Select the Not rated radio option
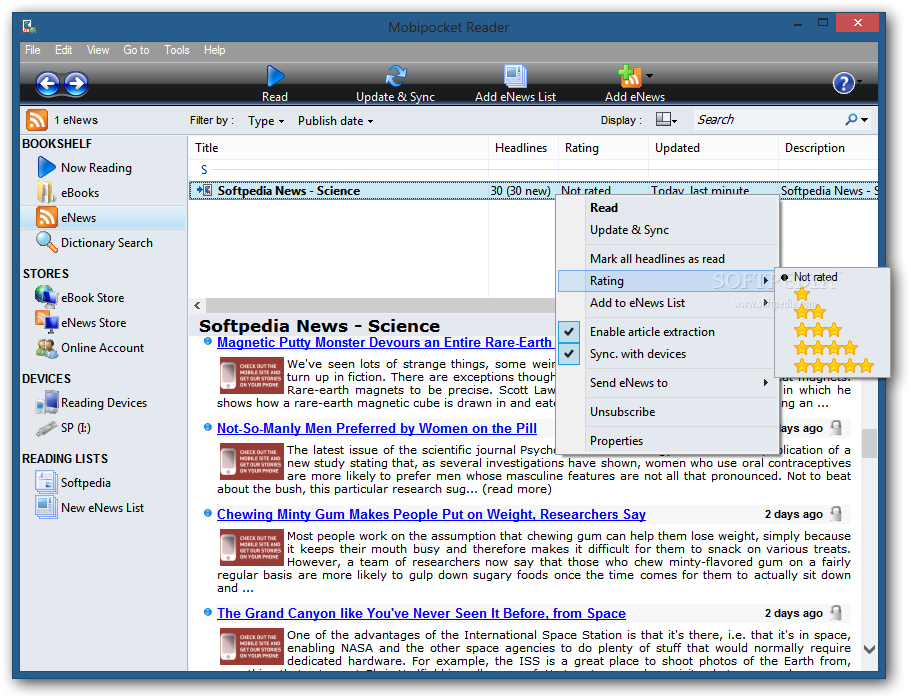Viewport: 911px width, 699px height. point(810,277)
